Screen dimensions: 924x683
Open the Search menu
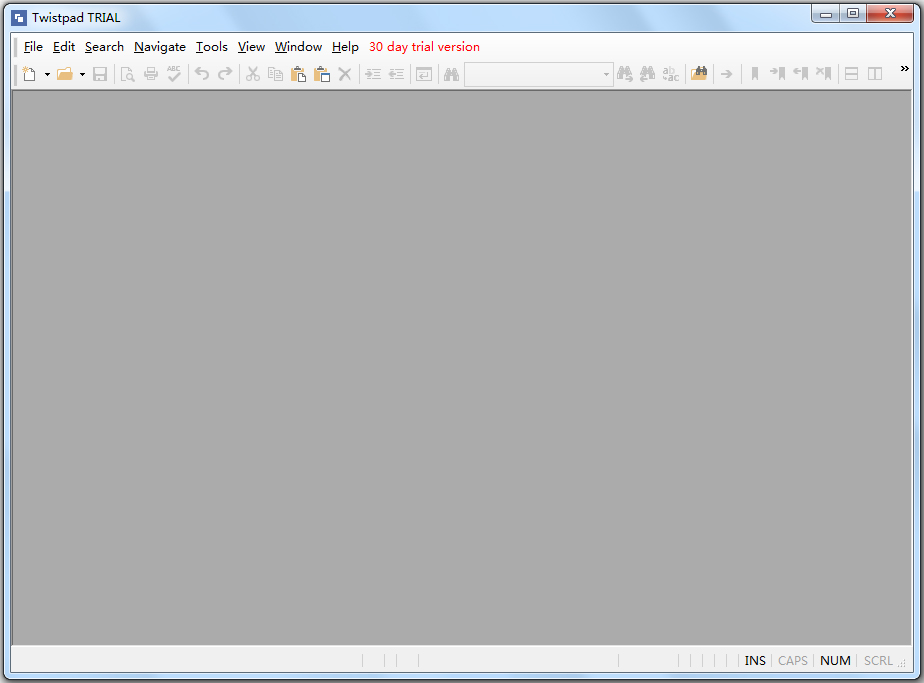[104, 47]
